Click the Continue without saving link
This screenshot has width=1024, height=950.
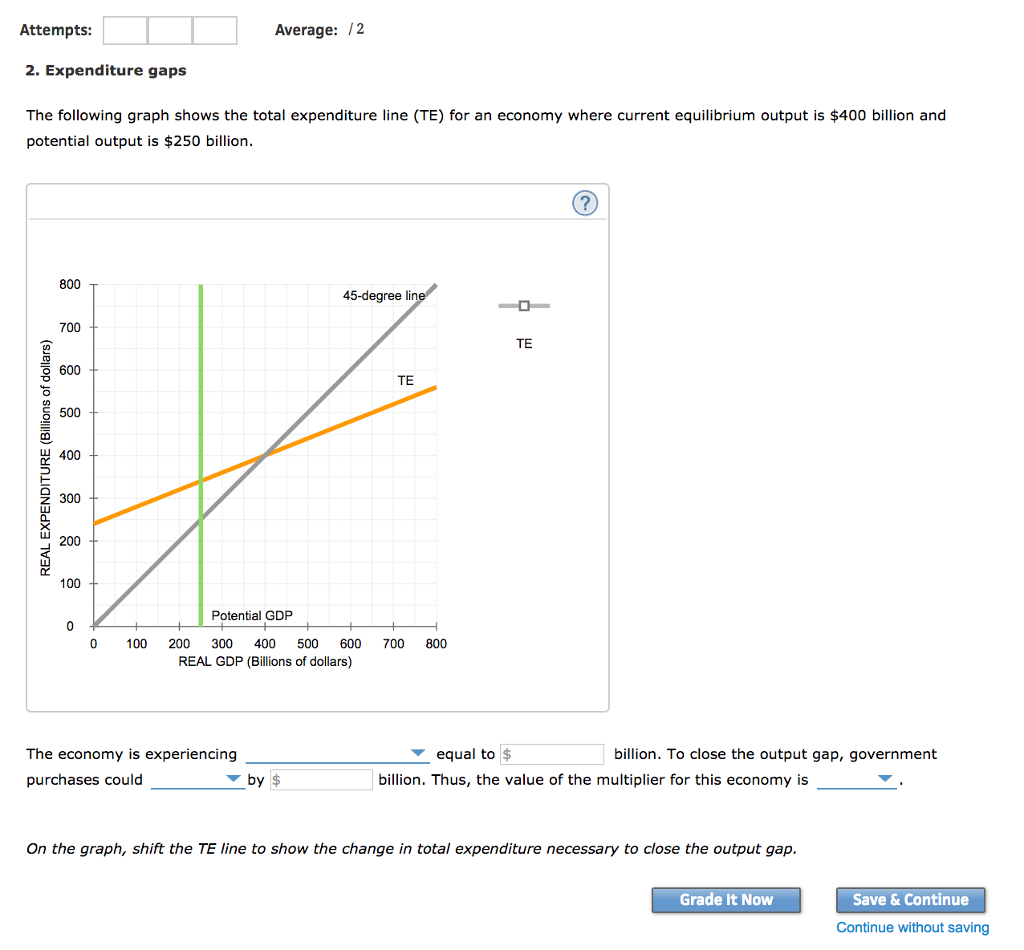tap(911, 928)
